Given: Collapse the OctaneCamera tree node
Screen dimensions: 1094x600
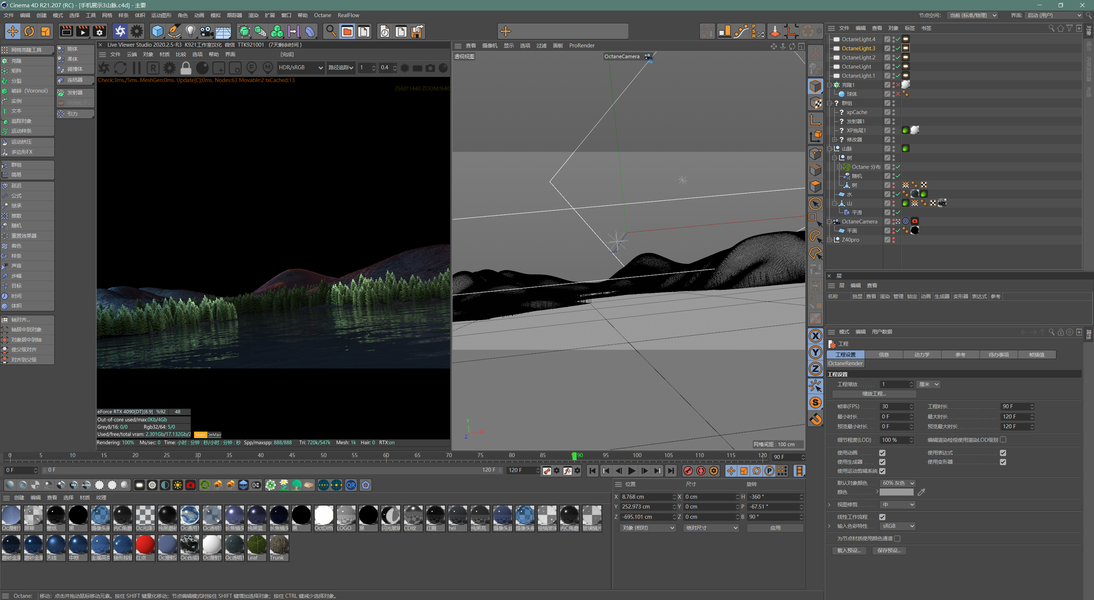Looking at the screenshot, I should pos(829,221).
